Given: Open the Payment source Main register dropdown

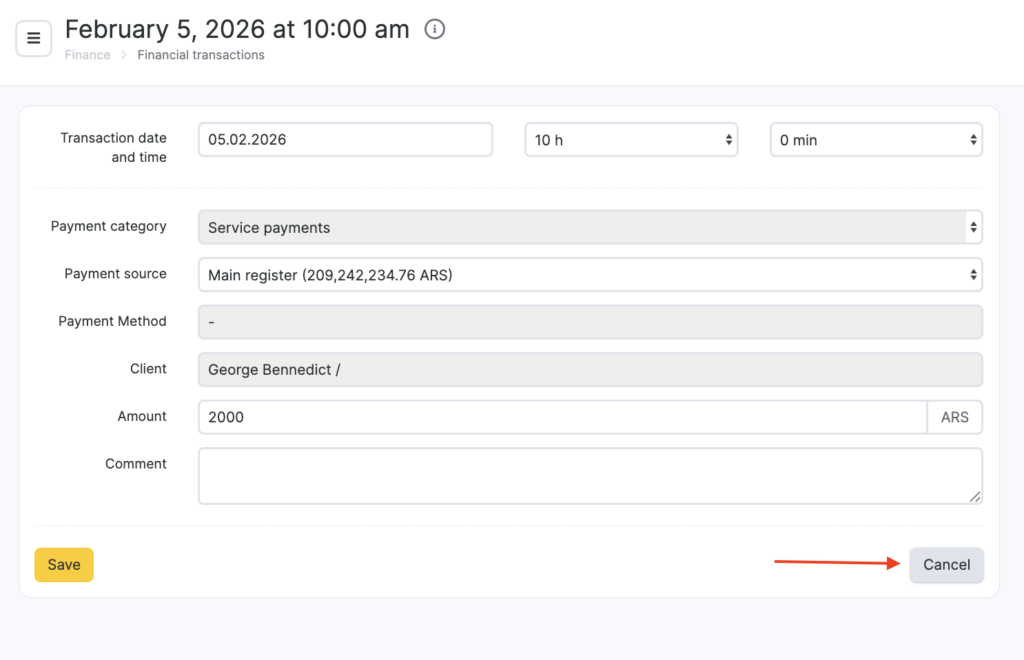Looking at the screenshot, I should 590,274.
